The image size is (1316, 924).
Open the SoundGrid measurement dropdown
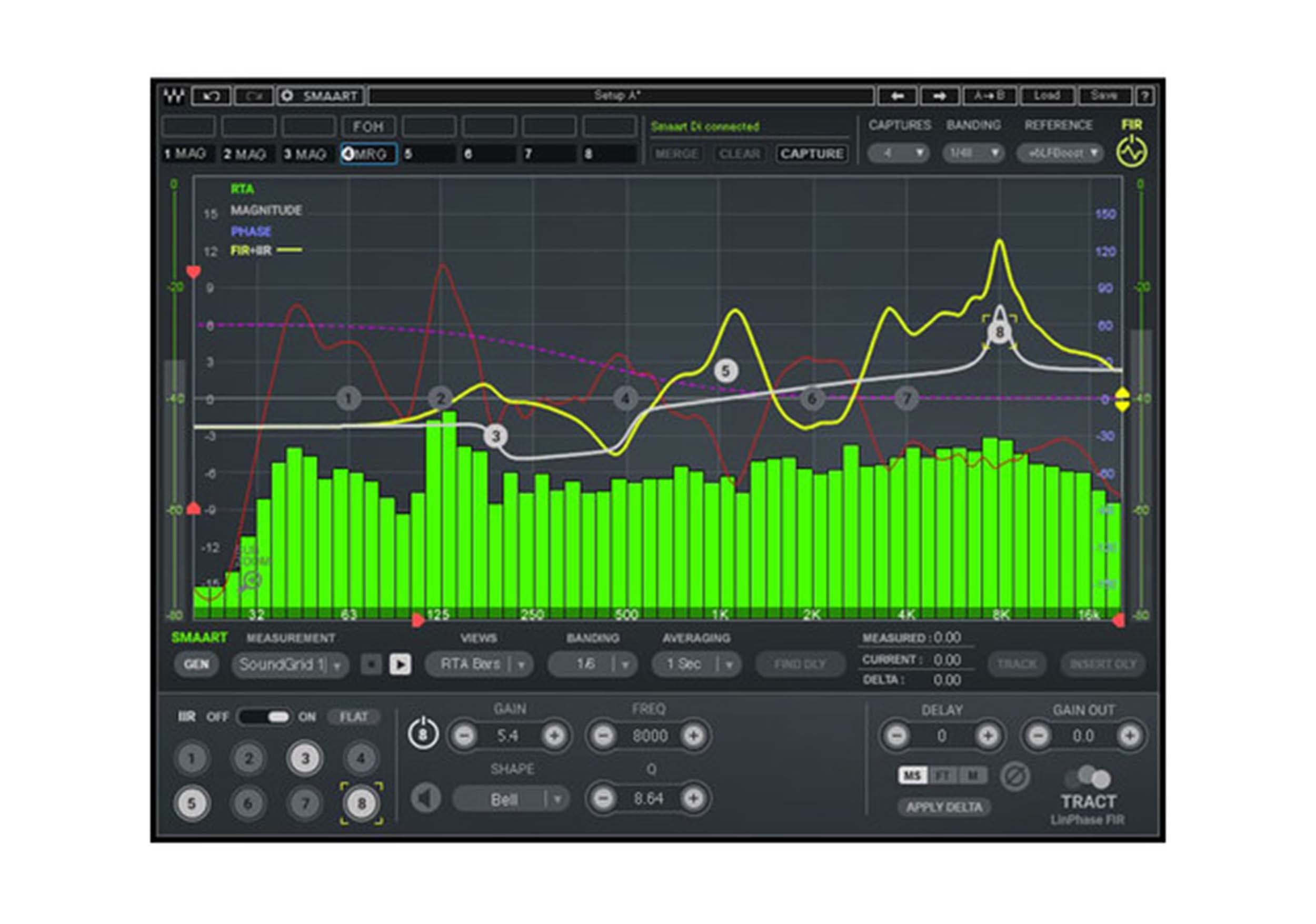click(290, 665)
